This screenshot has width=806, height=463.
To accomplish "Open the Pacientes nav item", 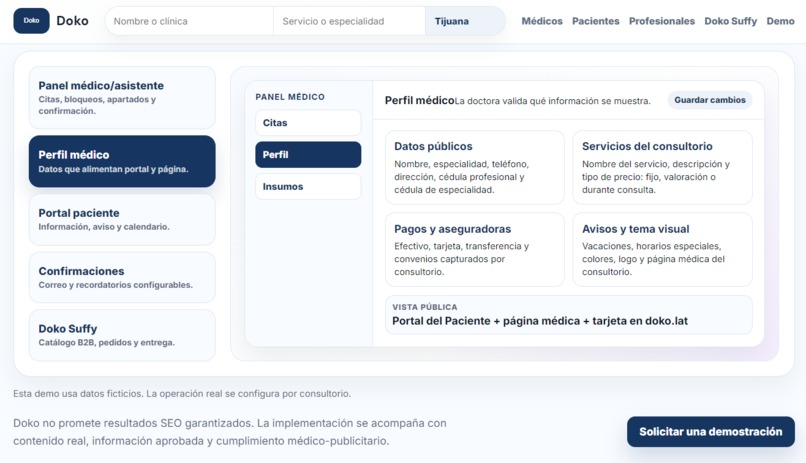I will coord(596,21).
